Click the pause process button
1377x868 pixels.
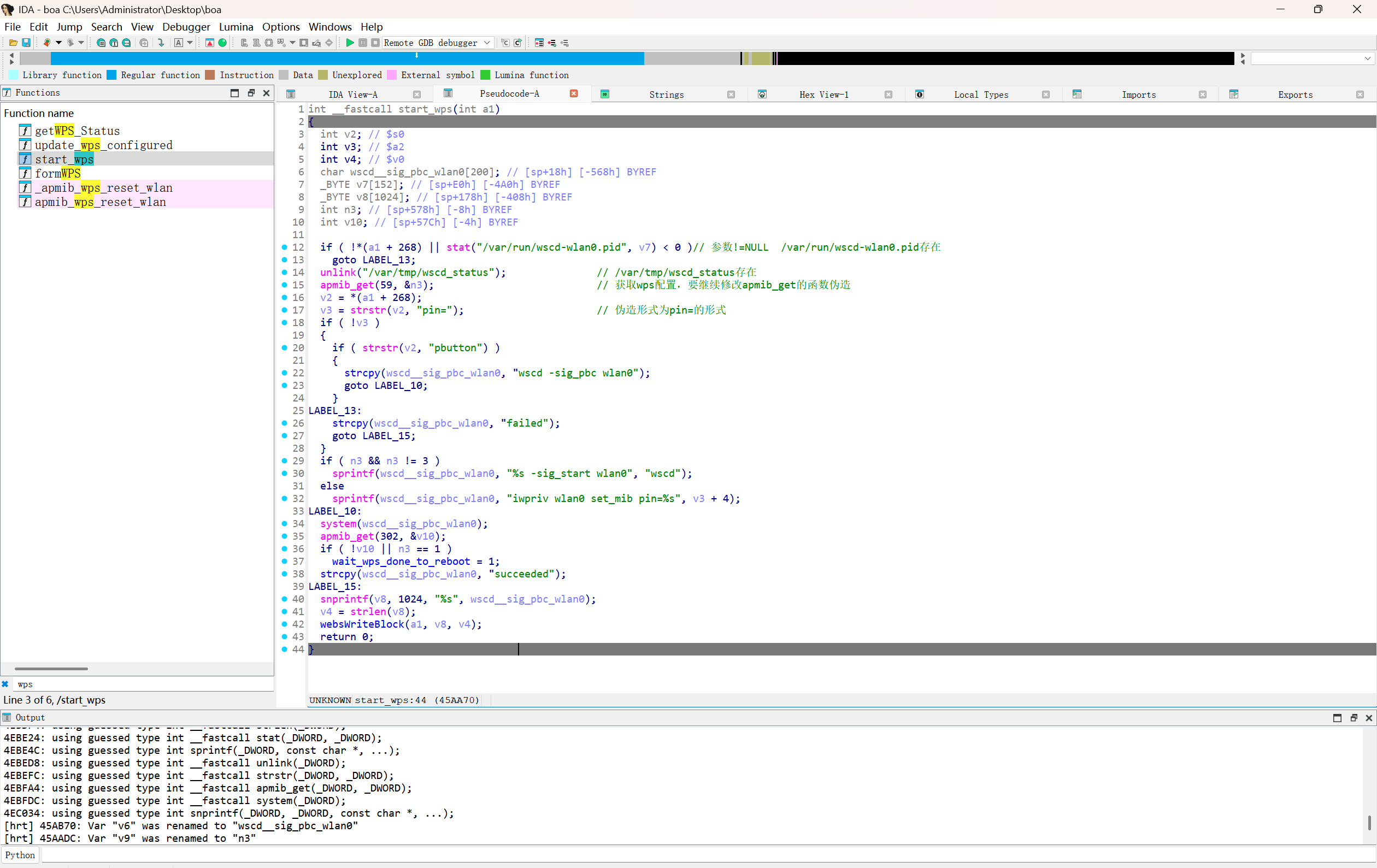click(362, 43)
